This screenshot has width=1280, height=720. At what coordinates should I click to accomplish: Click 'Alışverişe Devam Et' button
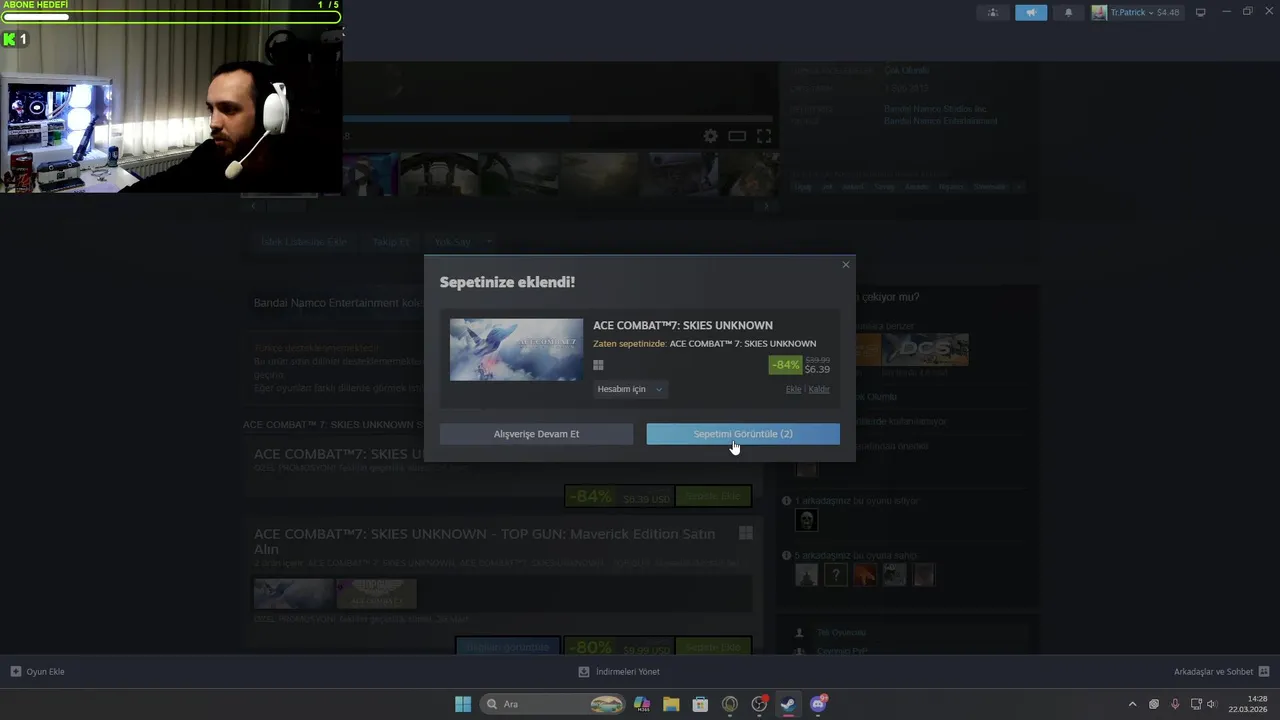536,434
